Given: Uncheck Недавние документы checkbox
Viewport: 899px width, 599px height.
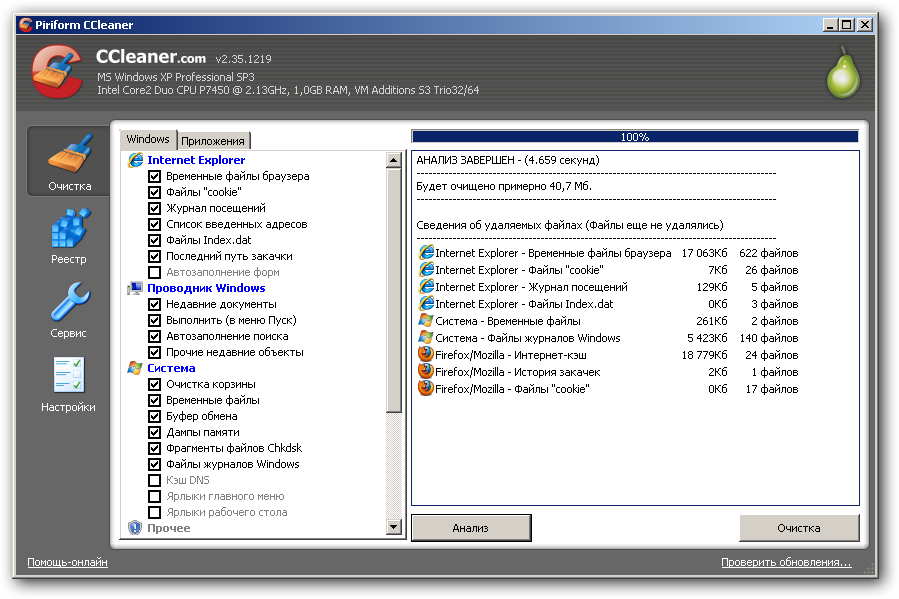Looking at the screenshot, I should [154, 304].
